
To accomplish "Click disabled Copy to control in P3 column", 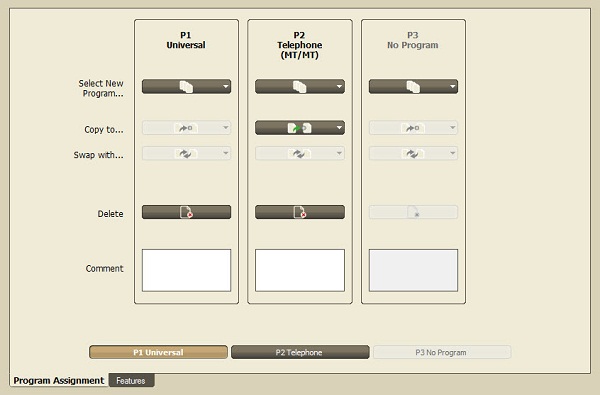I will [x=413, y=128].
